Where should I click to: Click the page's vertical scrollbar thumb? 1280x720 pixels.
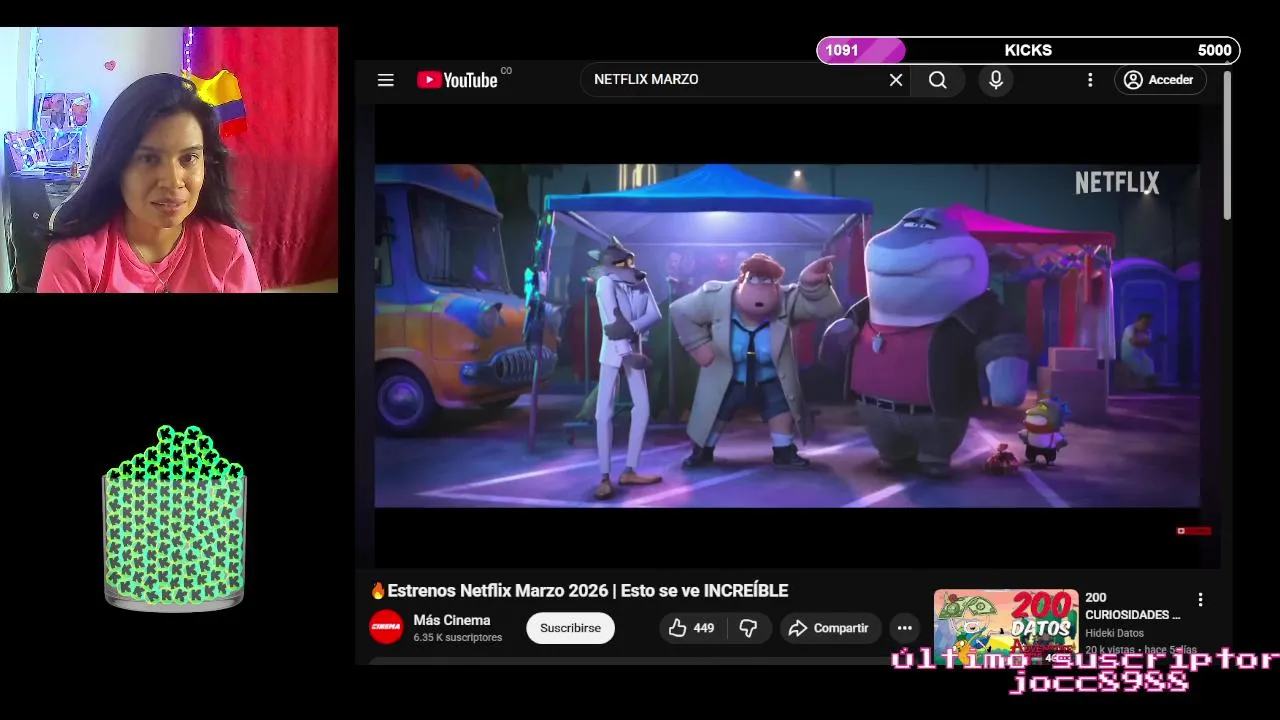[1227, 146]
